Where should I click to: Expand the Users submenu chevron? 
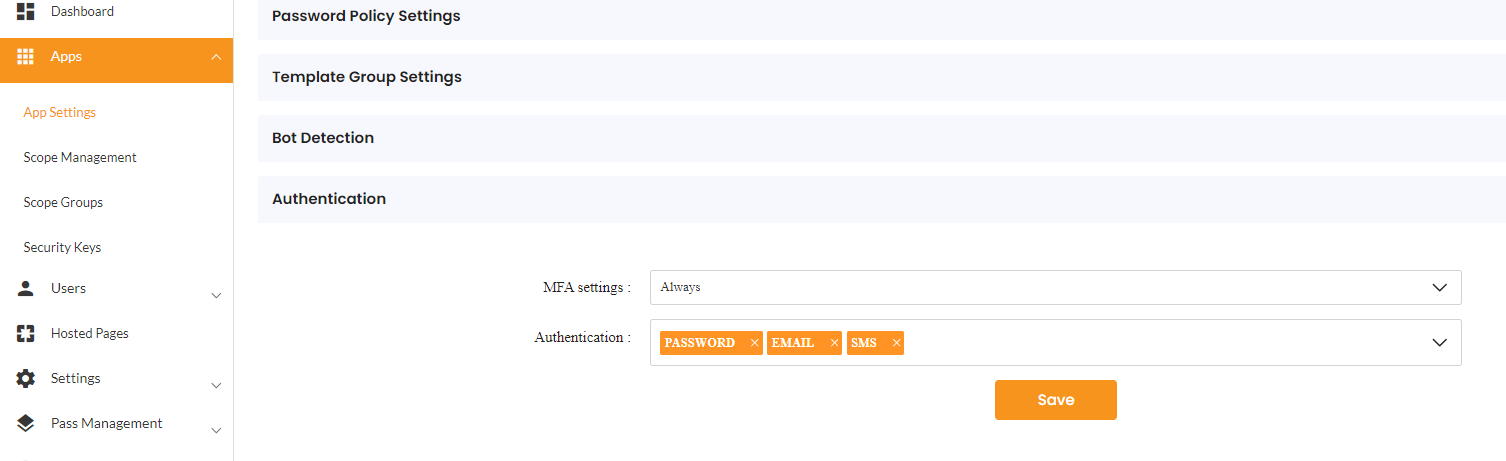(x=216, y=296)
